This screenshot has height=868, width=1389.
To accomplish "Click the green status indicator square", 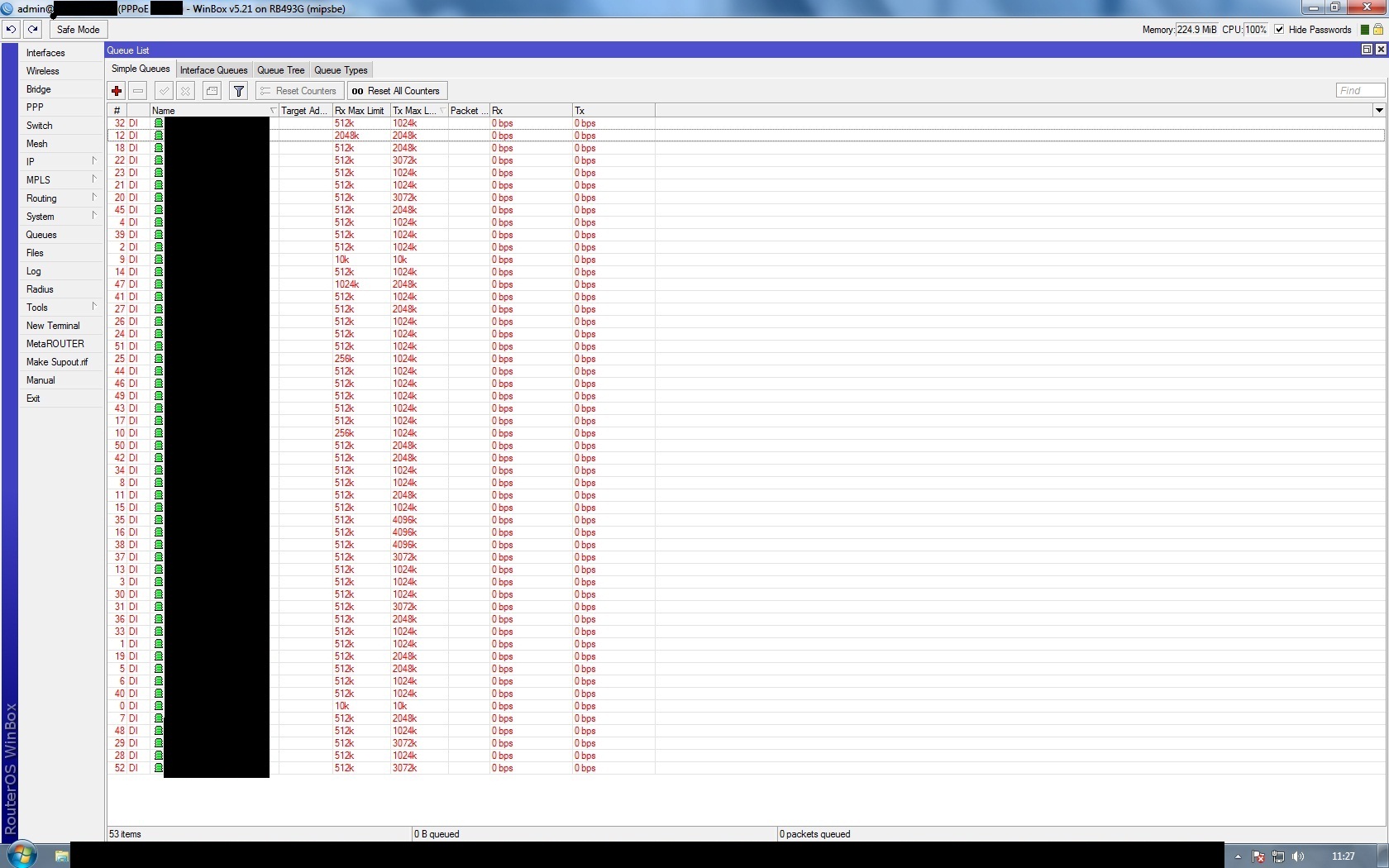I will click(x=1365, y=30).
